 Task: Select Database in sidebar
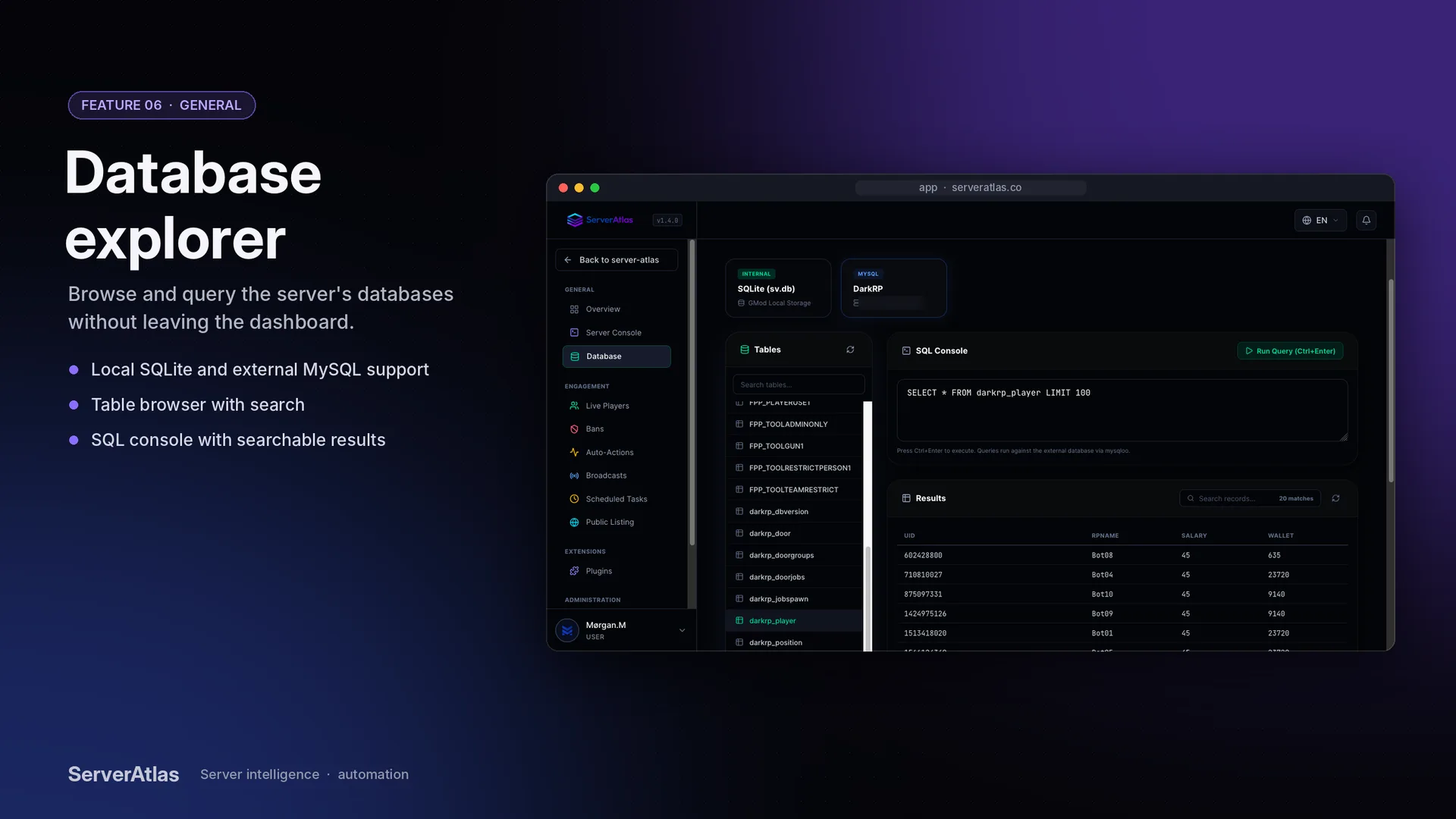617,356
